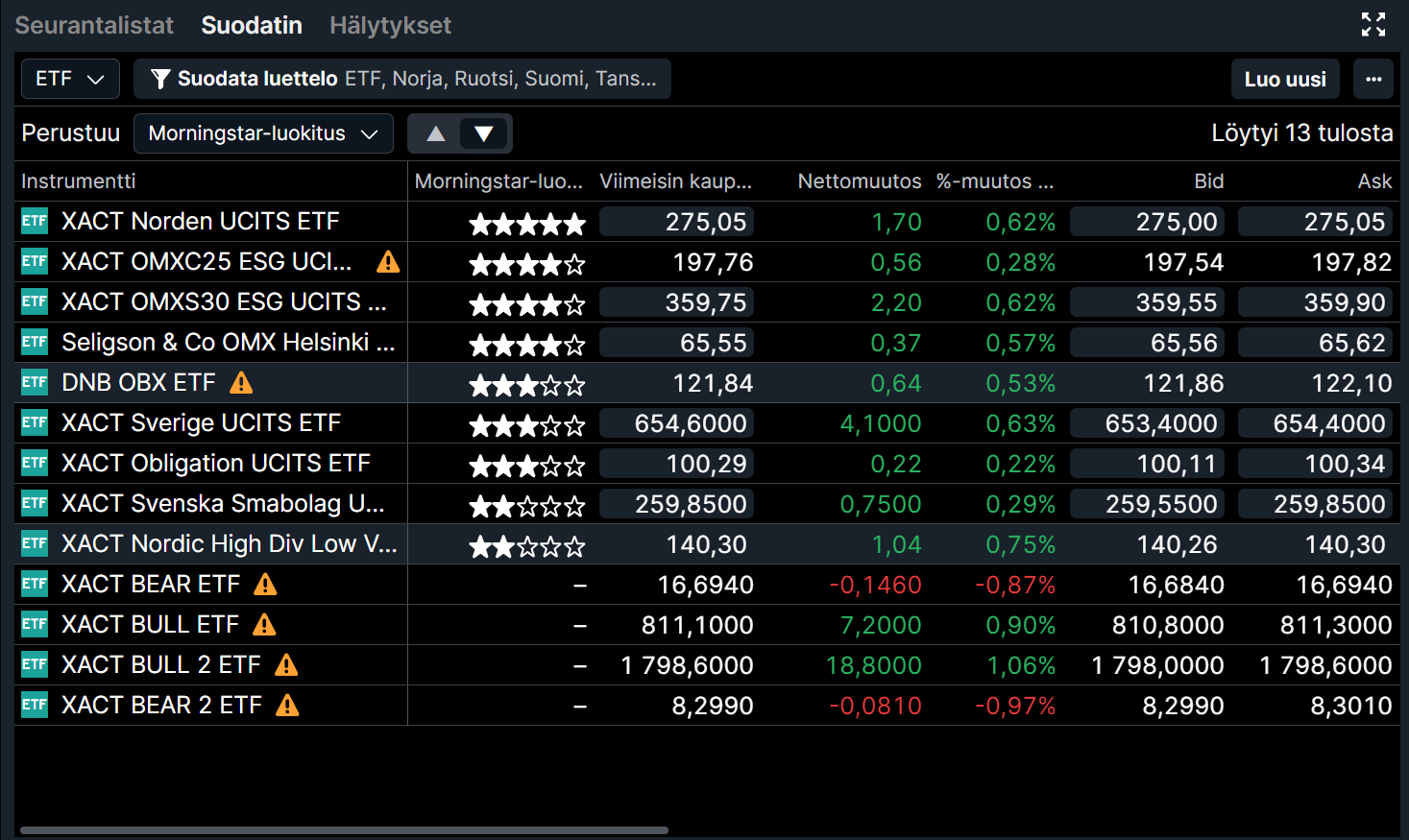Click ask price 122,10 of DNB OBX
This screenshot has width=1409, height=840.
pos(1351,383)
